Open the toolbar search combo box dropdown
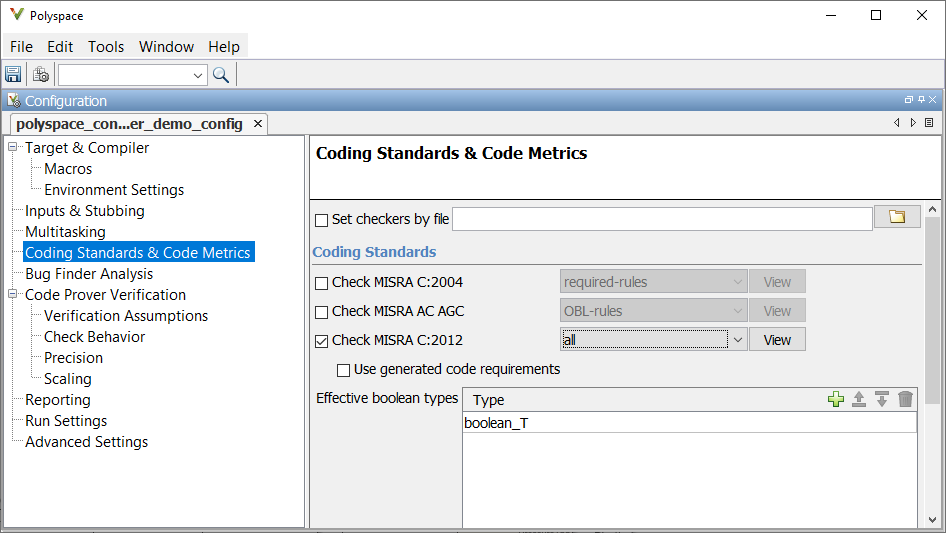The image size is (946, 533). pos(197,75)
